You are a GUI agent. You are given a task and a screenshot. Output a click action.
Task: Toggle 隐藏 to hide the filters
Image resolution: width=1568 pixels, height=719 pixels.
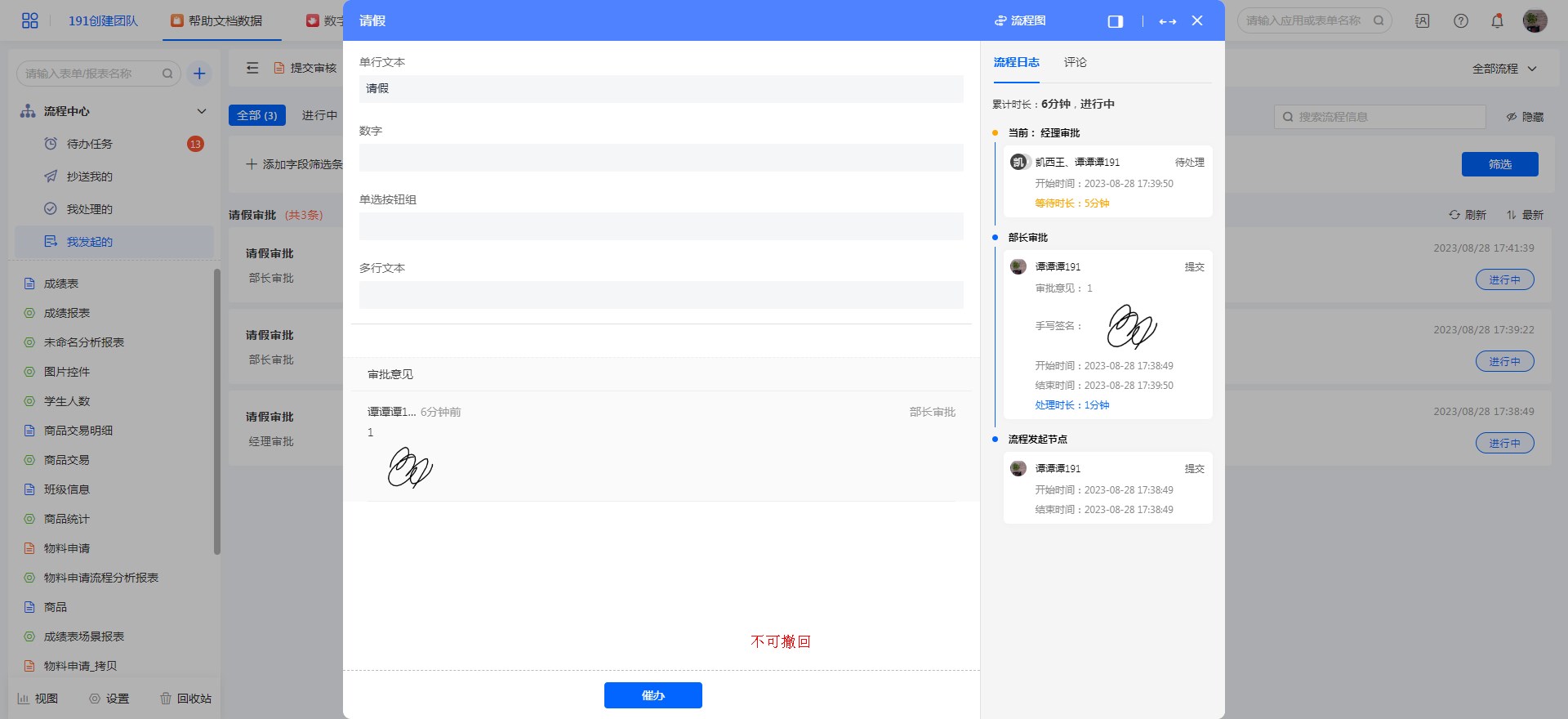1525,117
